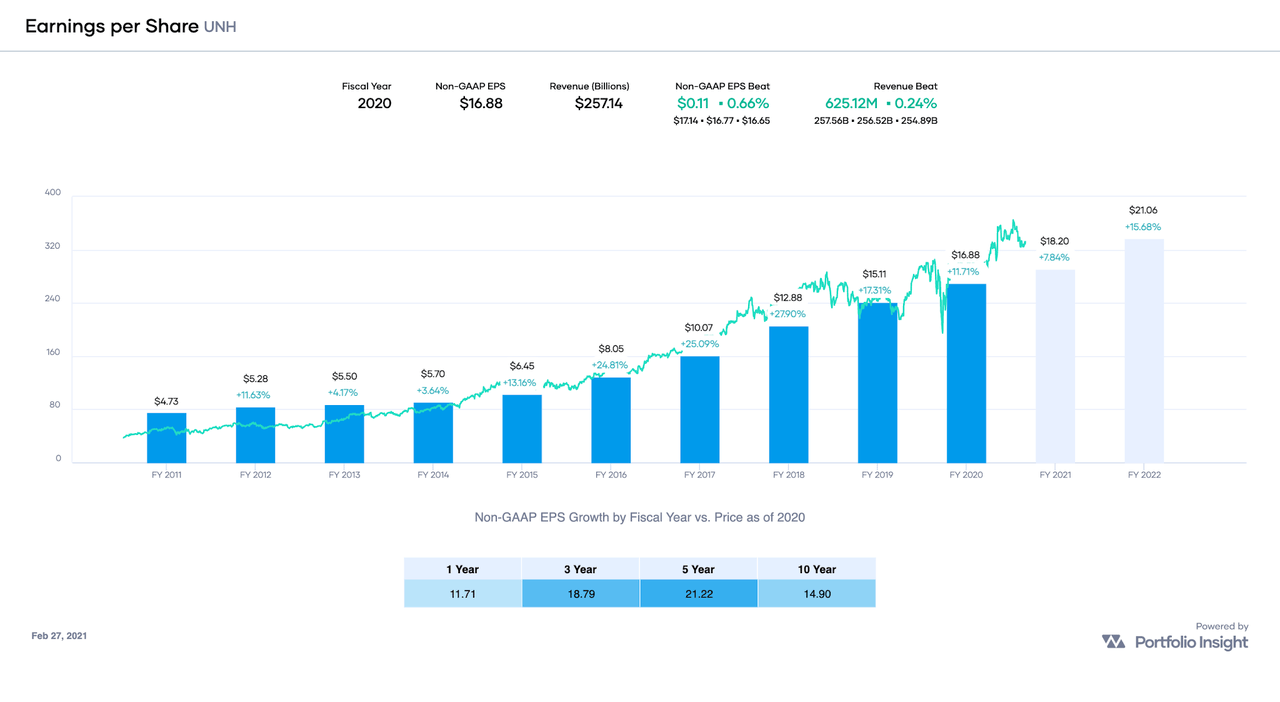The width and height of the screenshot is (1280, 702).
Task: Select the +7.84% growth label
Action: pos(1055,258)
